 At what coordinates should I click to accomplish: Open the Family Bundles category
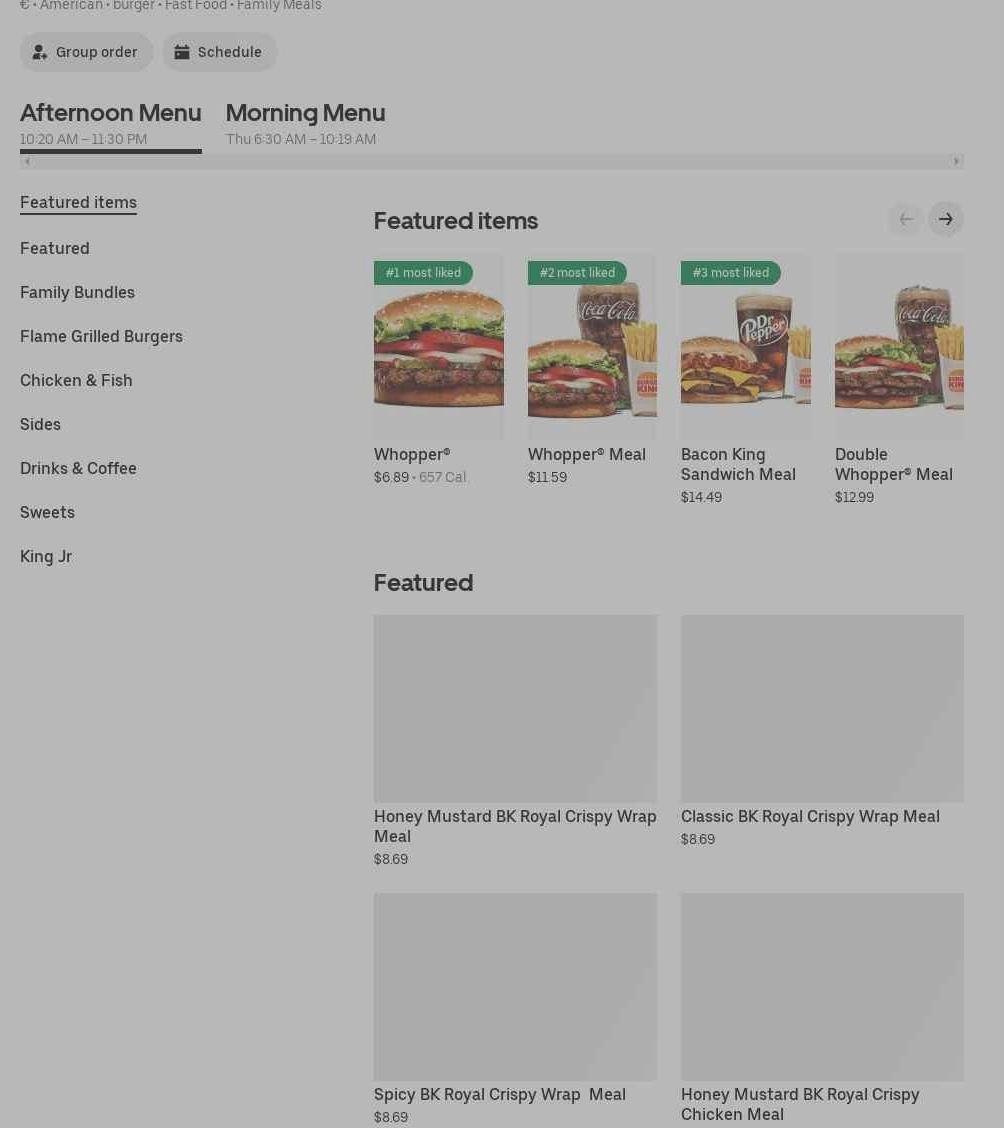point(78,292)
